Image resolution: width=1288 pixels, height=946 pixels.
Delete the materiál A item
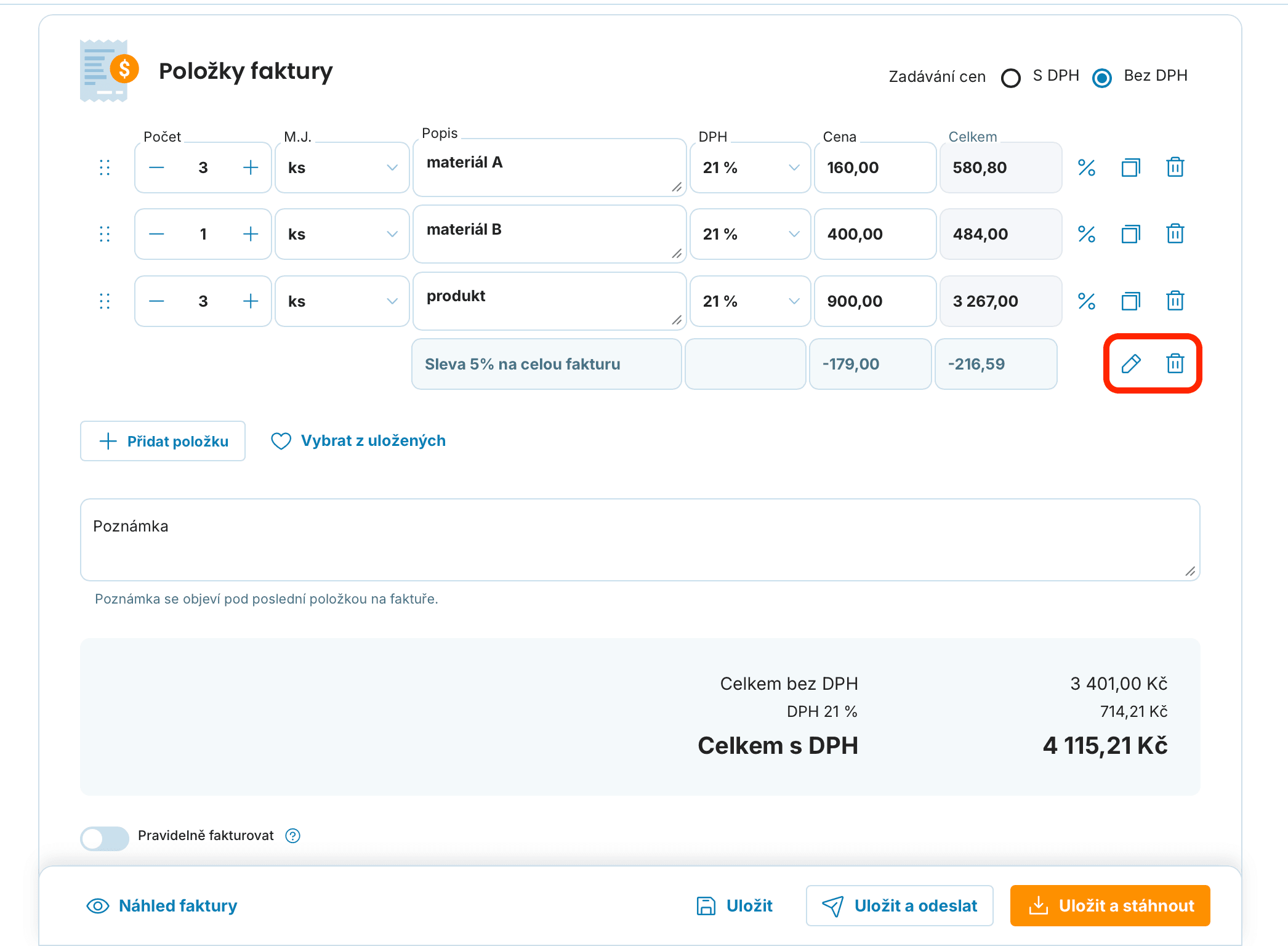(x=1175, y=168)
